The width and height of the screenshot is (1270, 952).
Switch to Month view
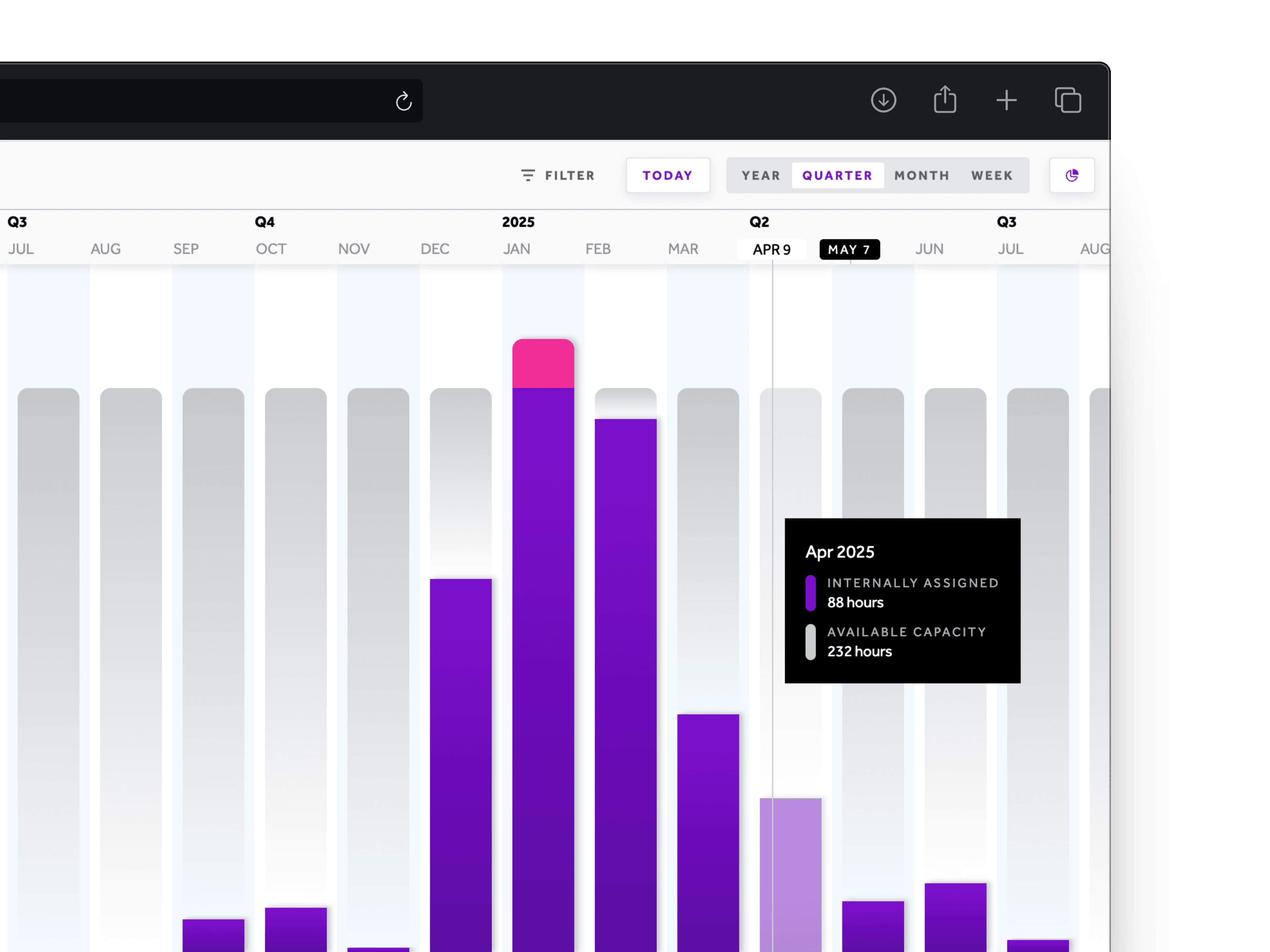(921, 175)
